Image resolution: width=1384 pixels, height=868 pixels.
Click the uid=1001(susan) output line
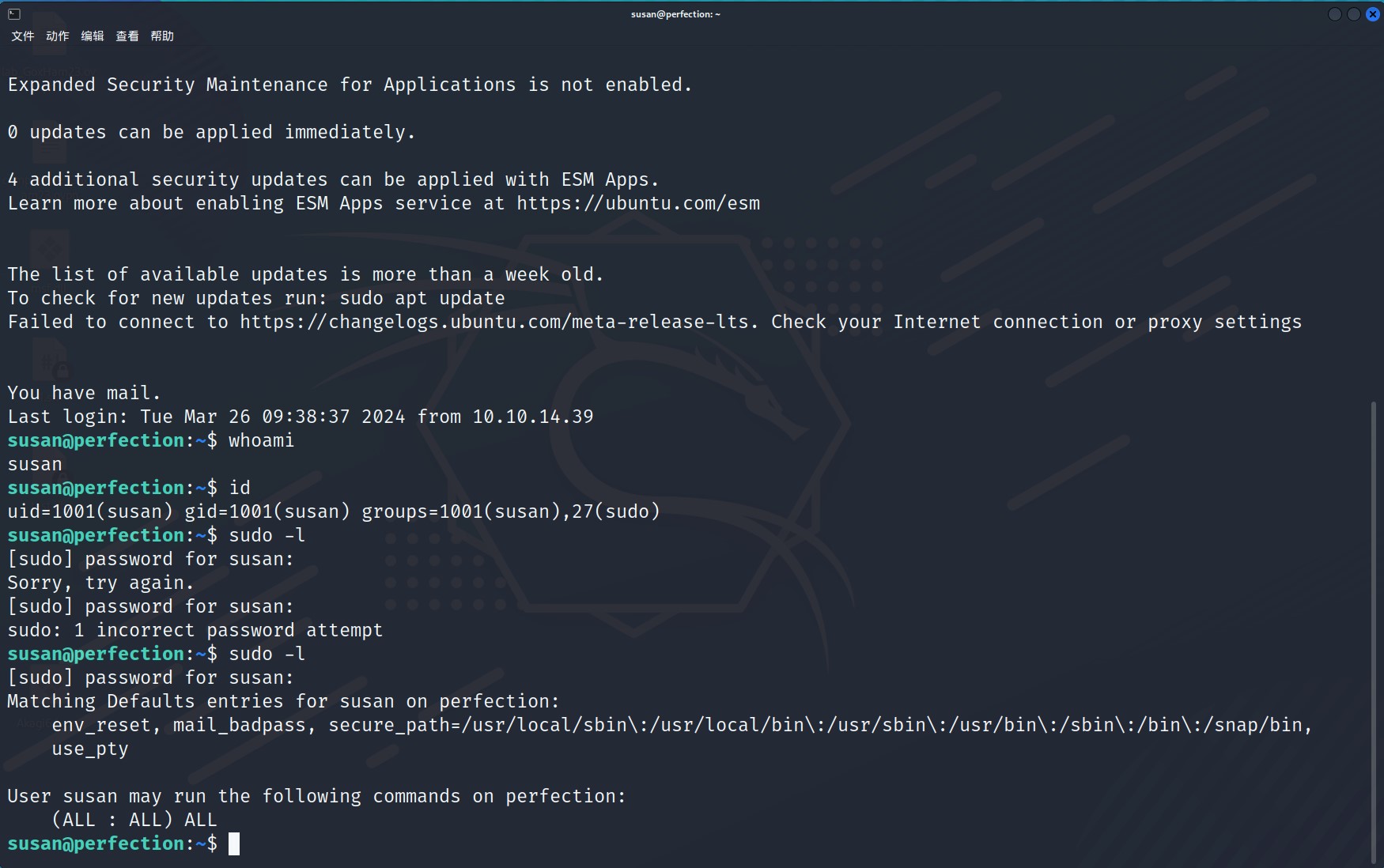[334, 512]
